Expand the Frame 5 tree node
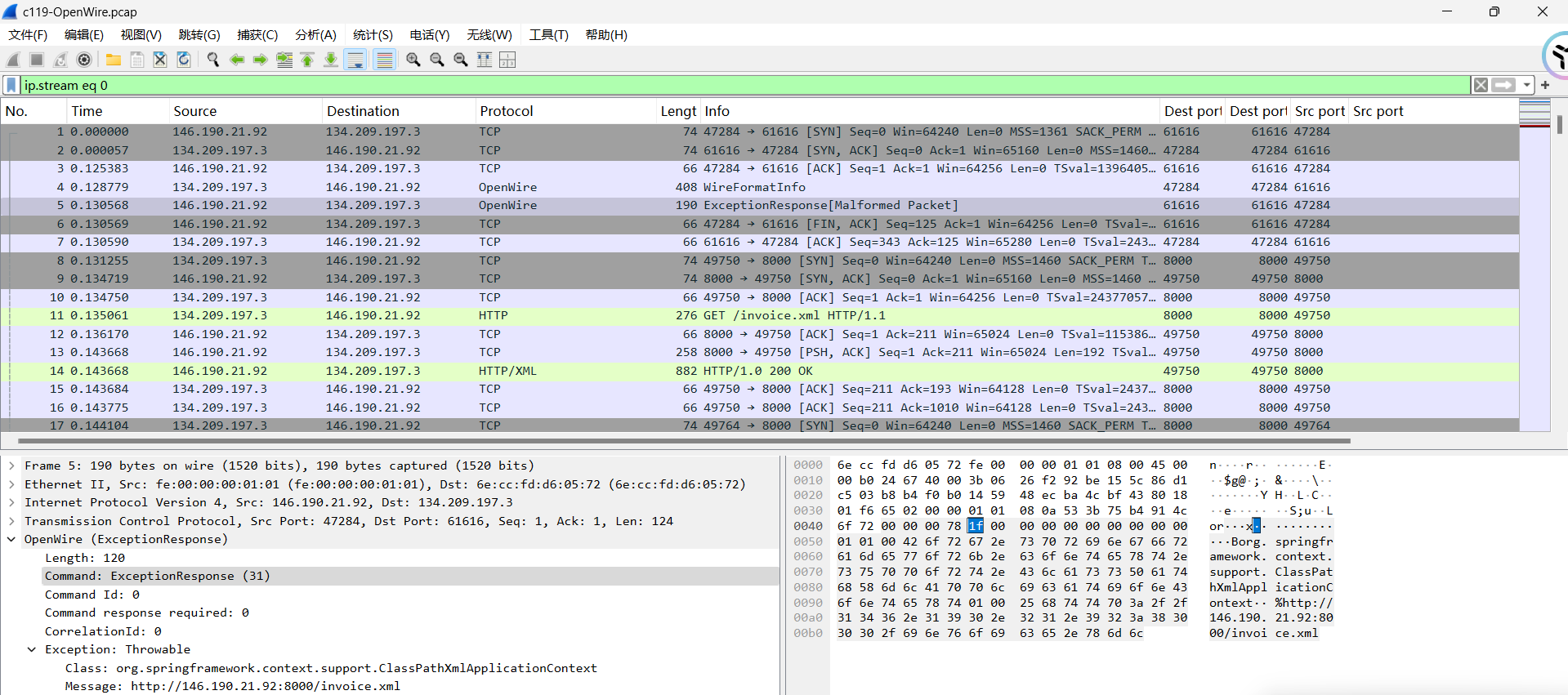Viewport: 1568px width, 695px height. (12, 466)
